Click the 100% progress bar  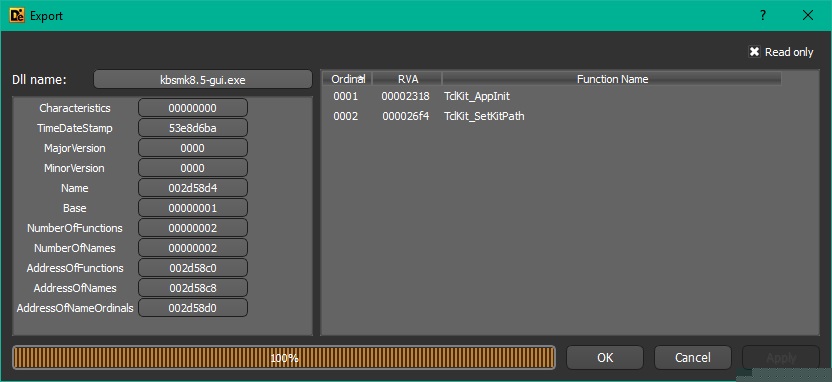pyautogui.click(x=284, y=358)
